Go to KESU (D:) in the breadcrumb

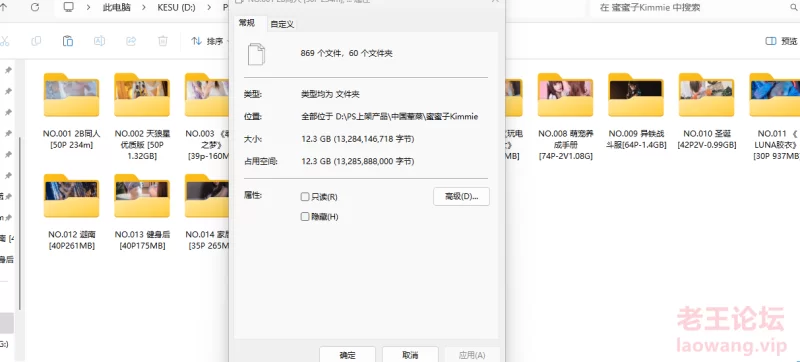click(177, 8)
